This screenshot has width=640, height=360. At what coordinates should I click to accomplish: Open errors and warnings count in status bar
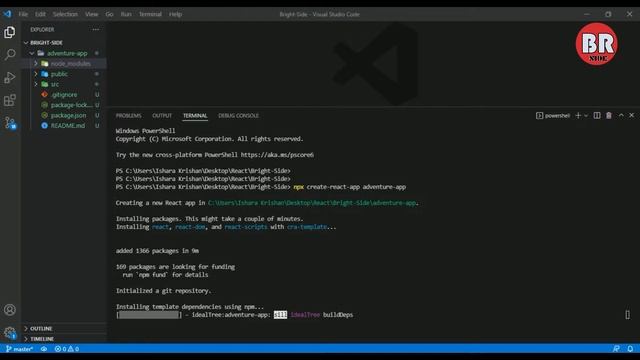[x=67, y=349]
